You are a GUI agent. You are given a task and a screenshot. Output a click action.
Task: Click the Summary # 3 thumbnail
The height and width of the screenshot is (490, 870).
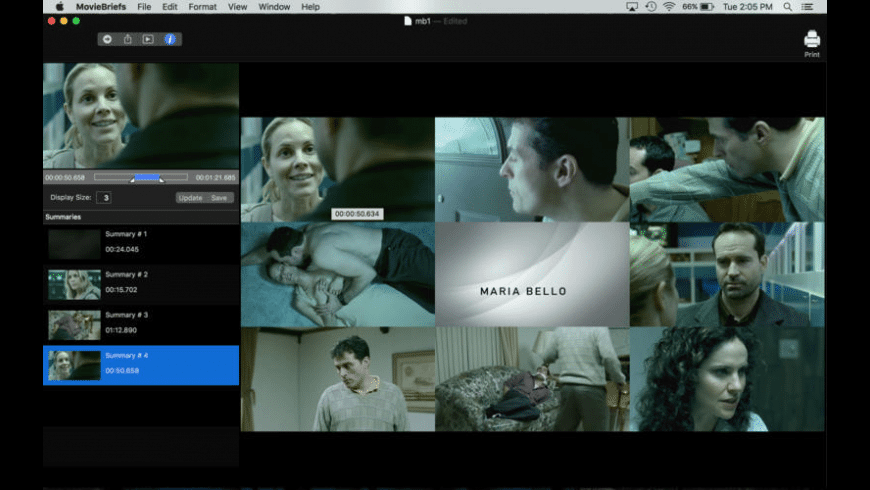[74, 325]
